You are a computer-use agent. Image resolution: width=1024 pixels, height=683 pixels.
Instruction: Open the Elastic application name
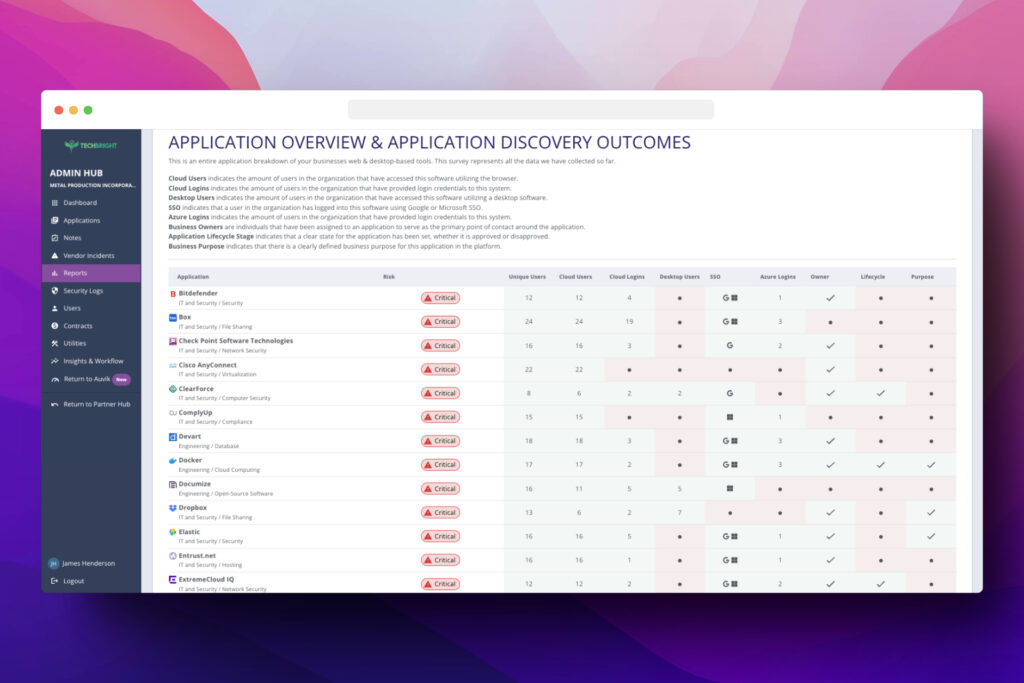pyautogui.click(x=189, y=532)
